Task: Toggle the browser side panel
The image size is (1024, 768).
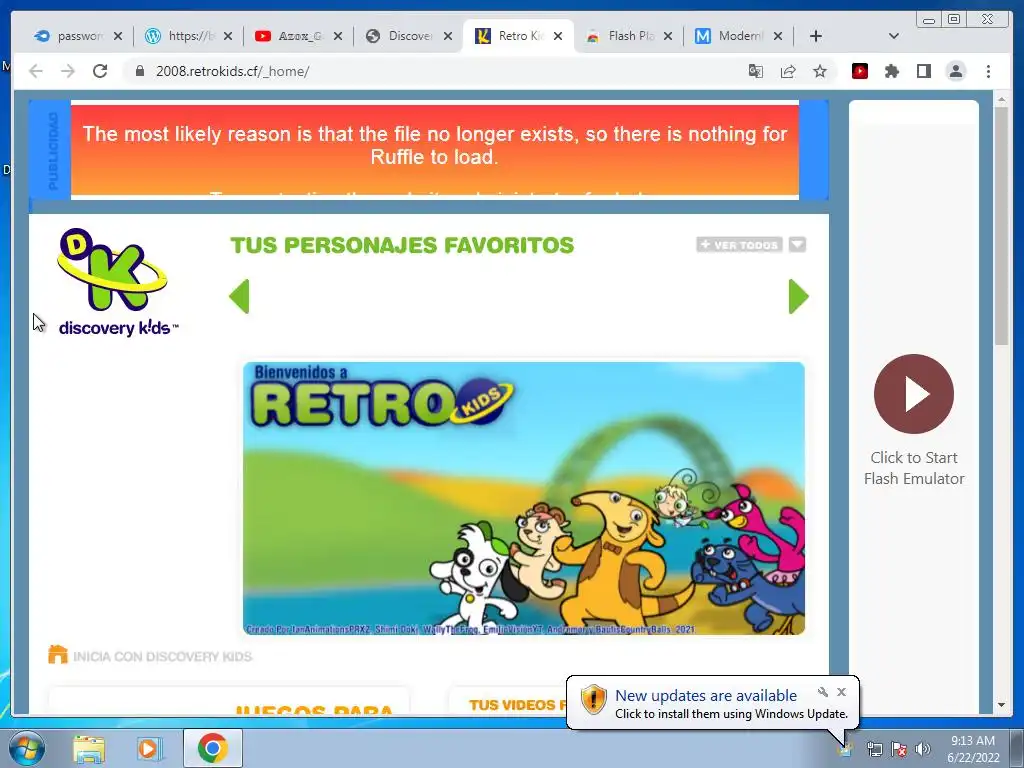Action: tap(923, 71)
